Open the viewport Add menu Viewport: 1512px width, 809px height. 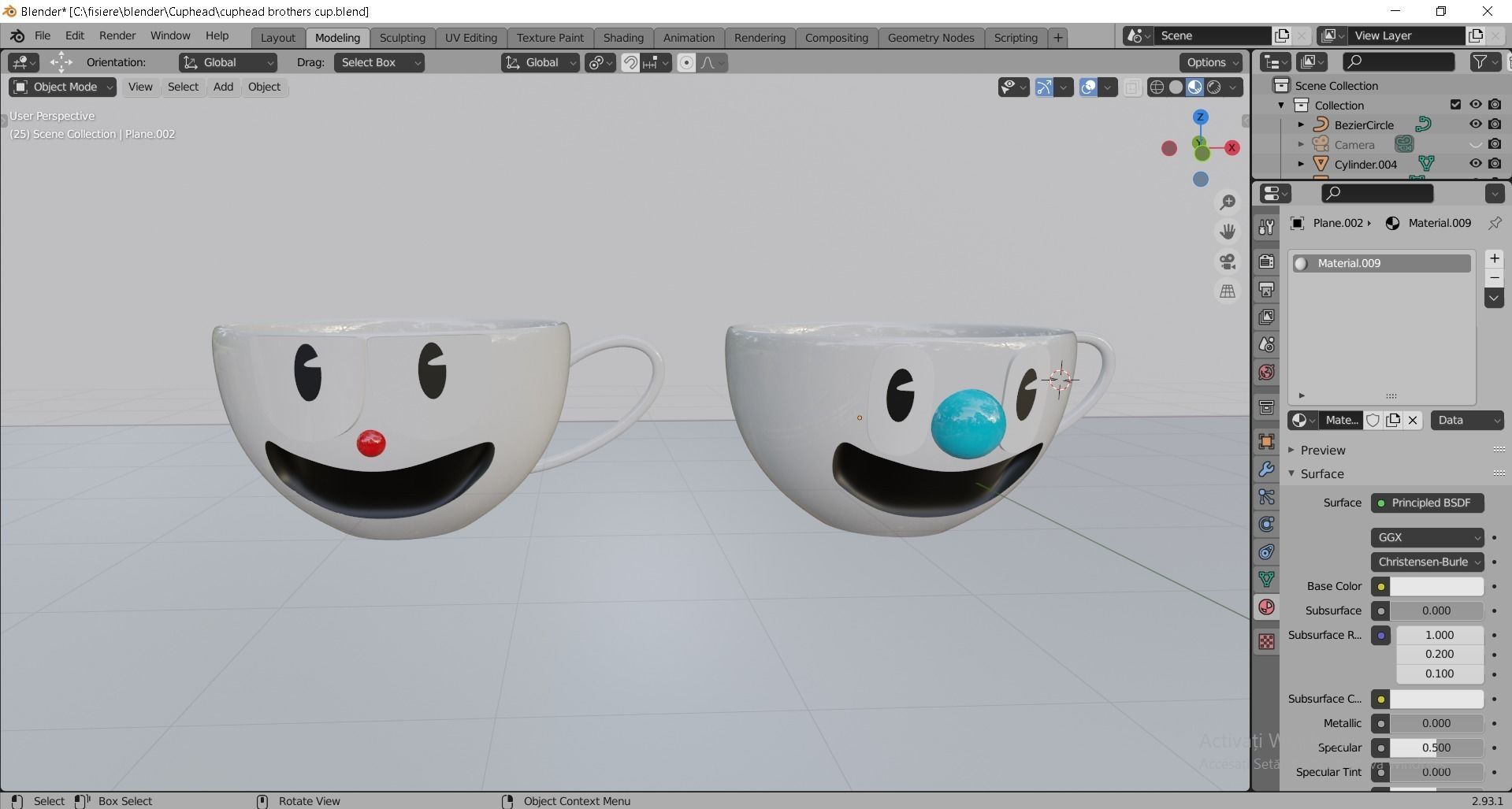point(223,87)
